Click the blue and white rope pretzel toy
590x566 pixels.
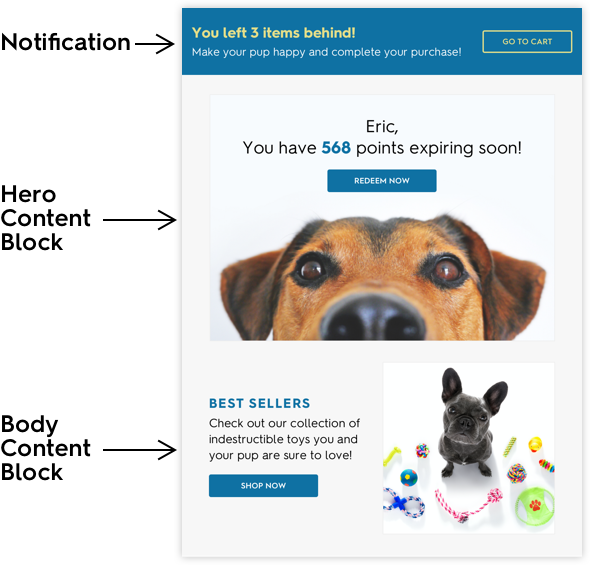point(404,503)
